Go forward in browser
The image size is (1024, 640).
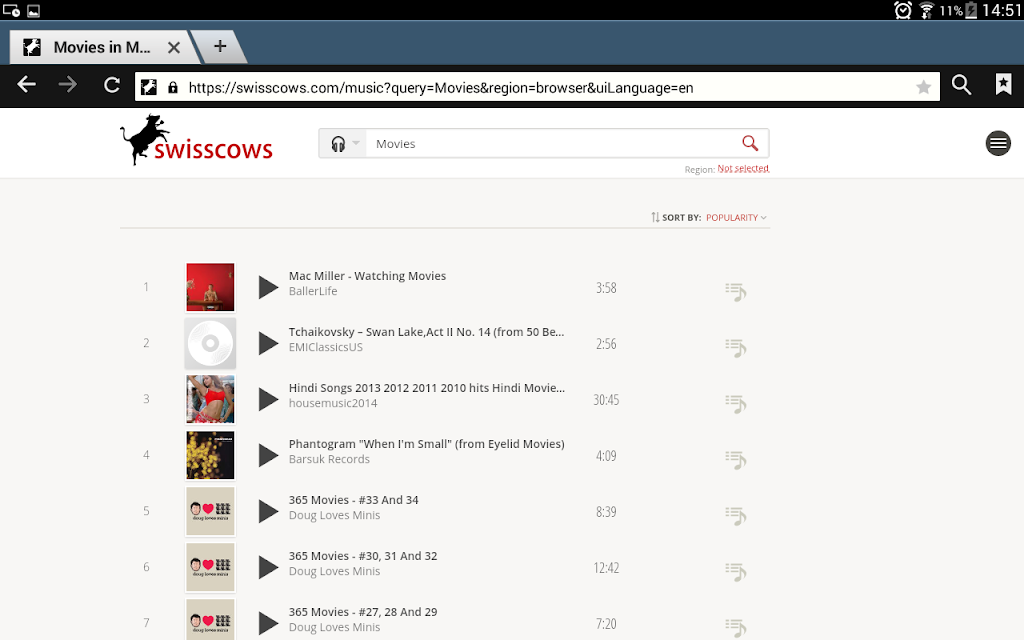(x=67, y=85)
